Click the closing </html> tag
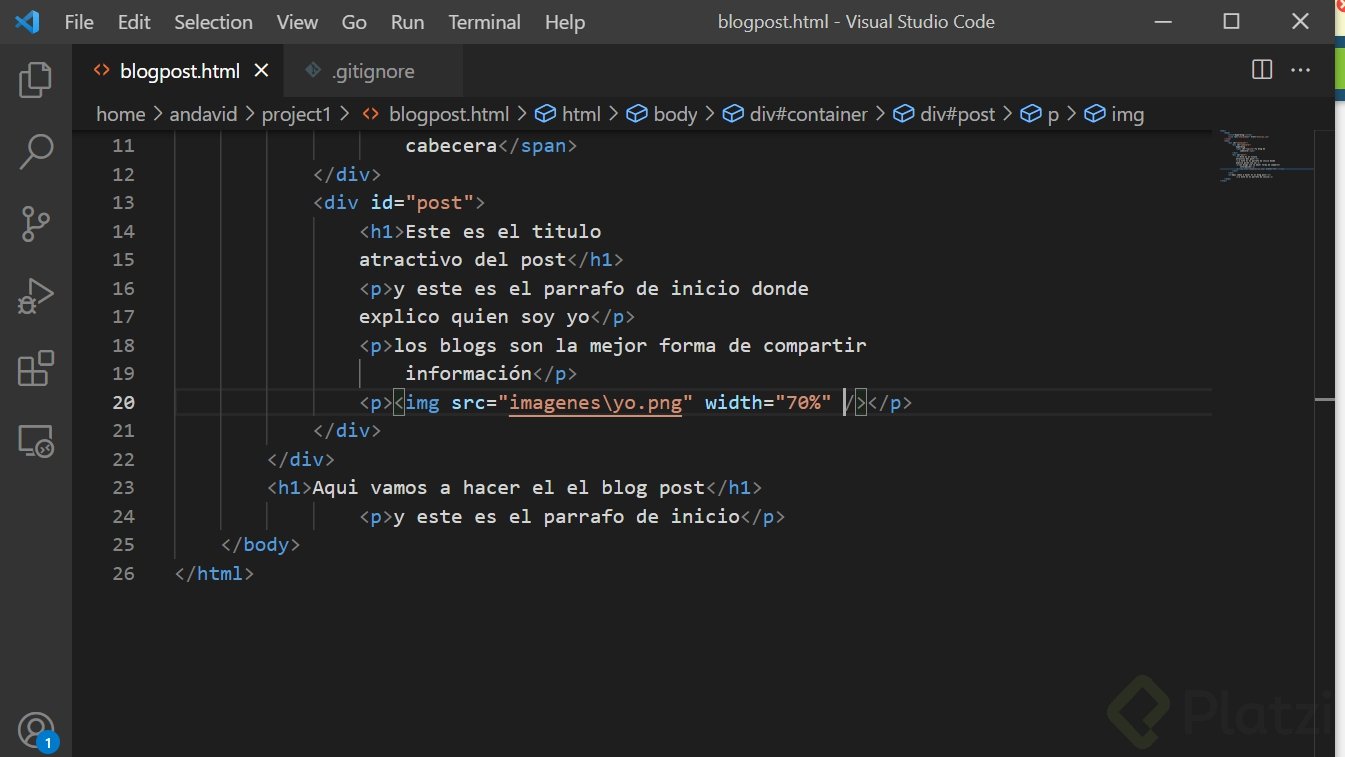This screenshot has width=1345, height=757. click(x=214, y=573)
